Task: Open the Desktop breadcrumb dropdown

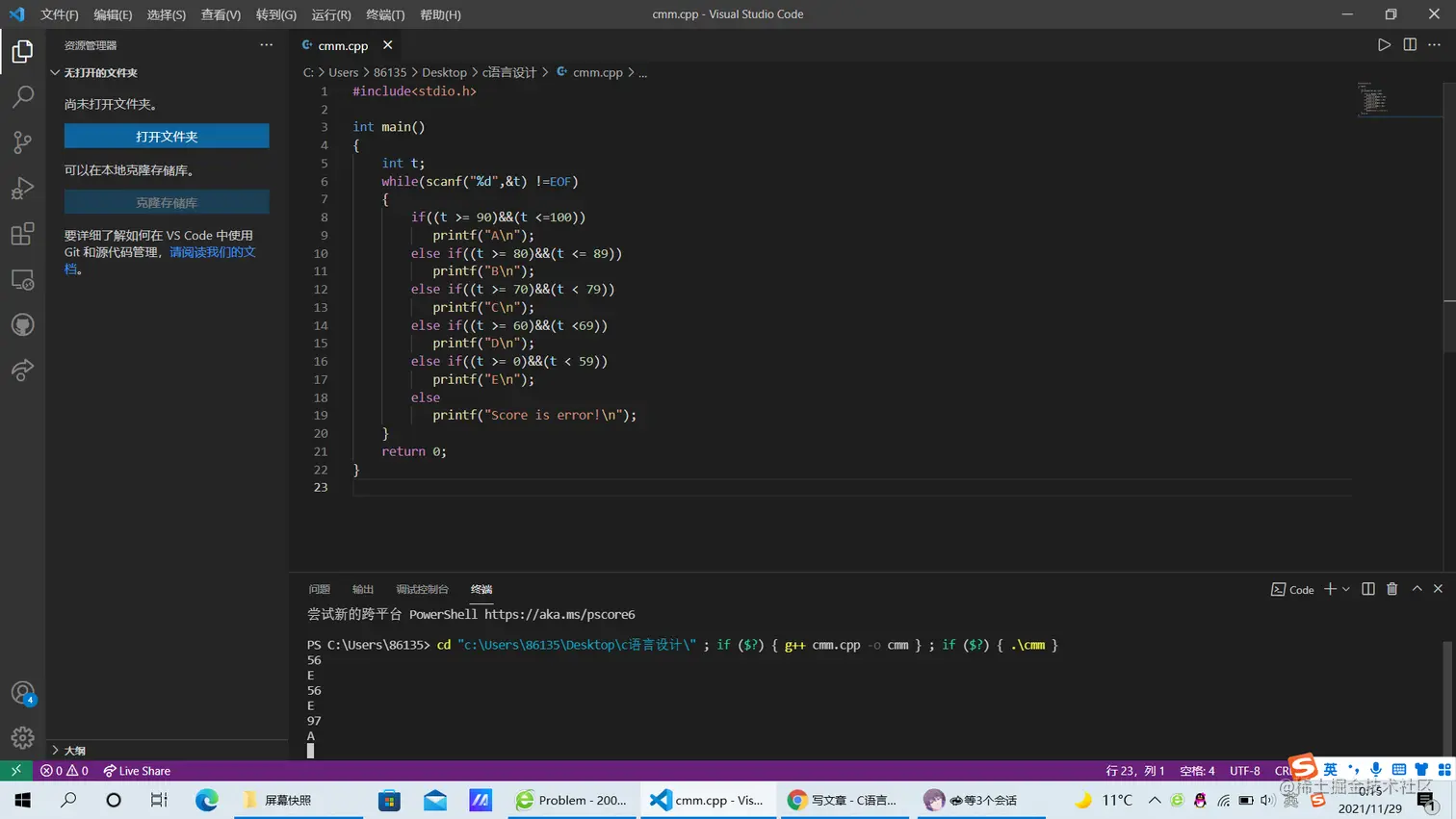Action: point(444,72)
